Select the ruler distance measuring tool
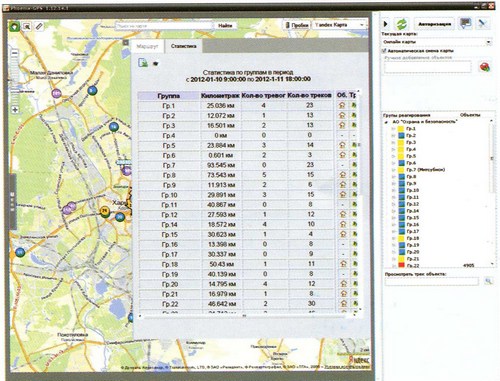The height and width of the screenshot is (381, 500). click(x=39, y=26)
